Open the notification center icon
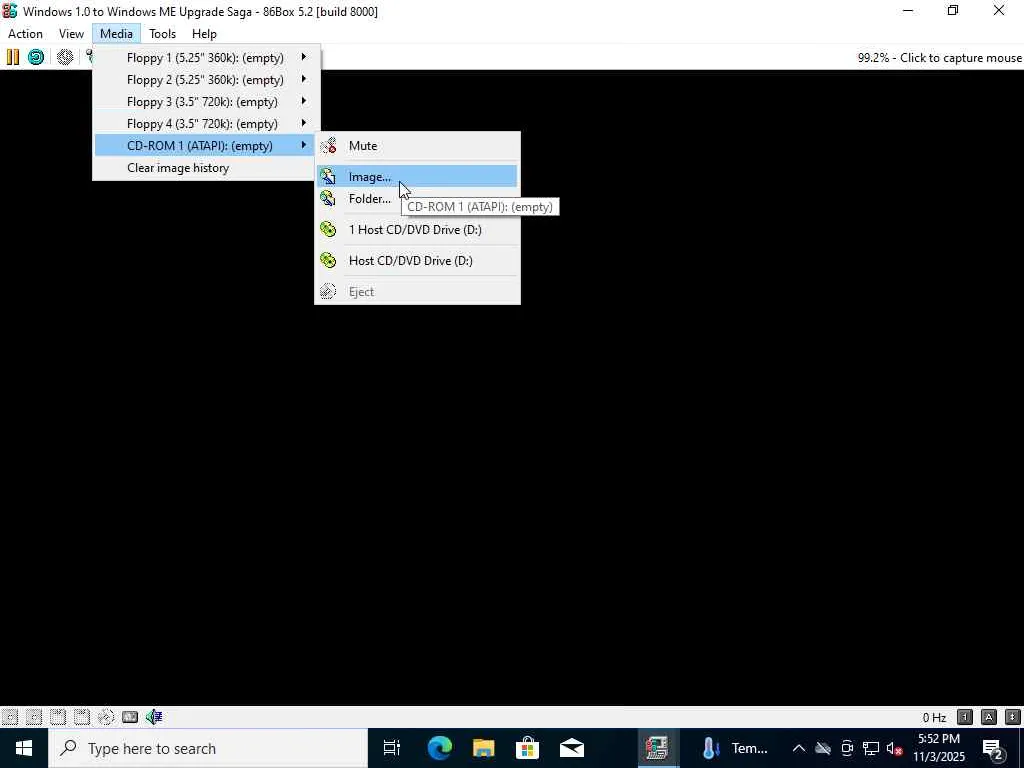The image size is (1024, 768). click(x=994, y=748)
